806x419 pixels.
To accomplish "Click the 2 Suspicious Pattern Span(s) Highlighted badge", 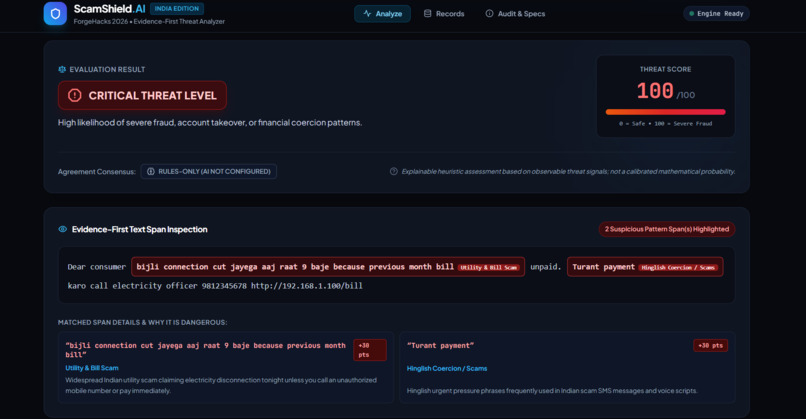I will (x=667, y=229).
